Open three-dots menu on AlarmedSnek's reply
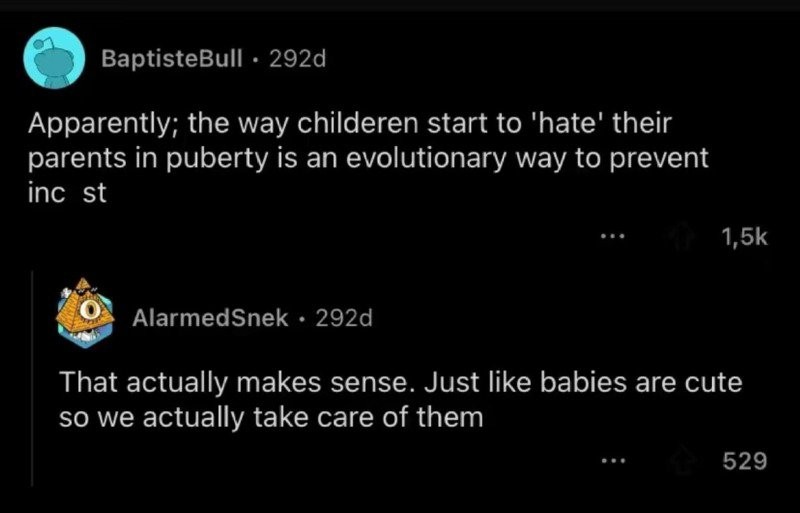 pos(612,461)
